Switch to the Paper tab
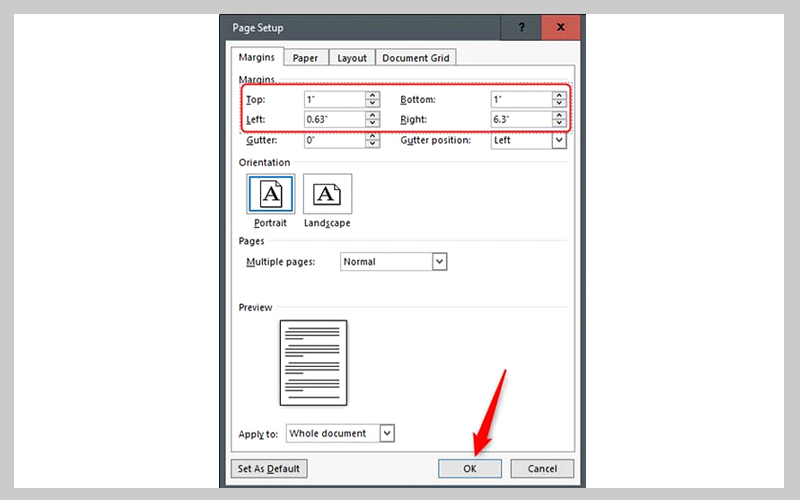The image size is (800, 500). point(305,58)
